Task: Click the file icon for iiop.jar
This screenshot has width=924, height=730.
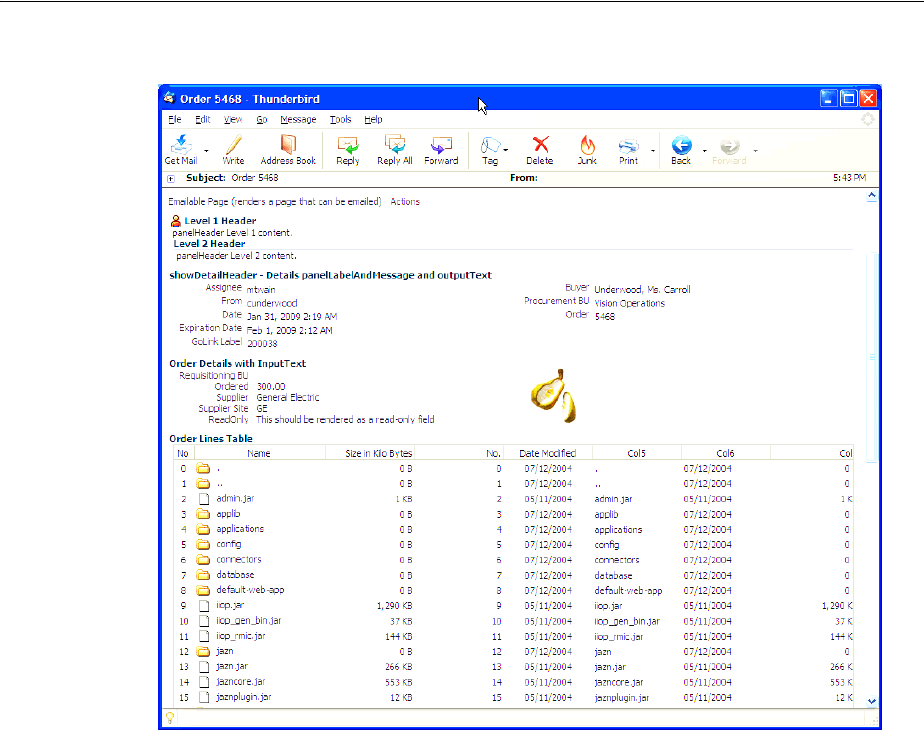Action: tap(204, 606)
